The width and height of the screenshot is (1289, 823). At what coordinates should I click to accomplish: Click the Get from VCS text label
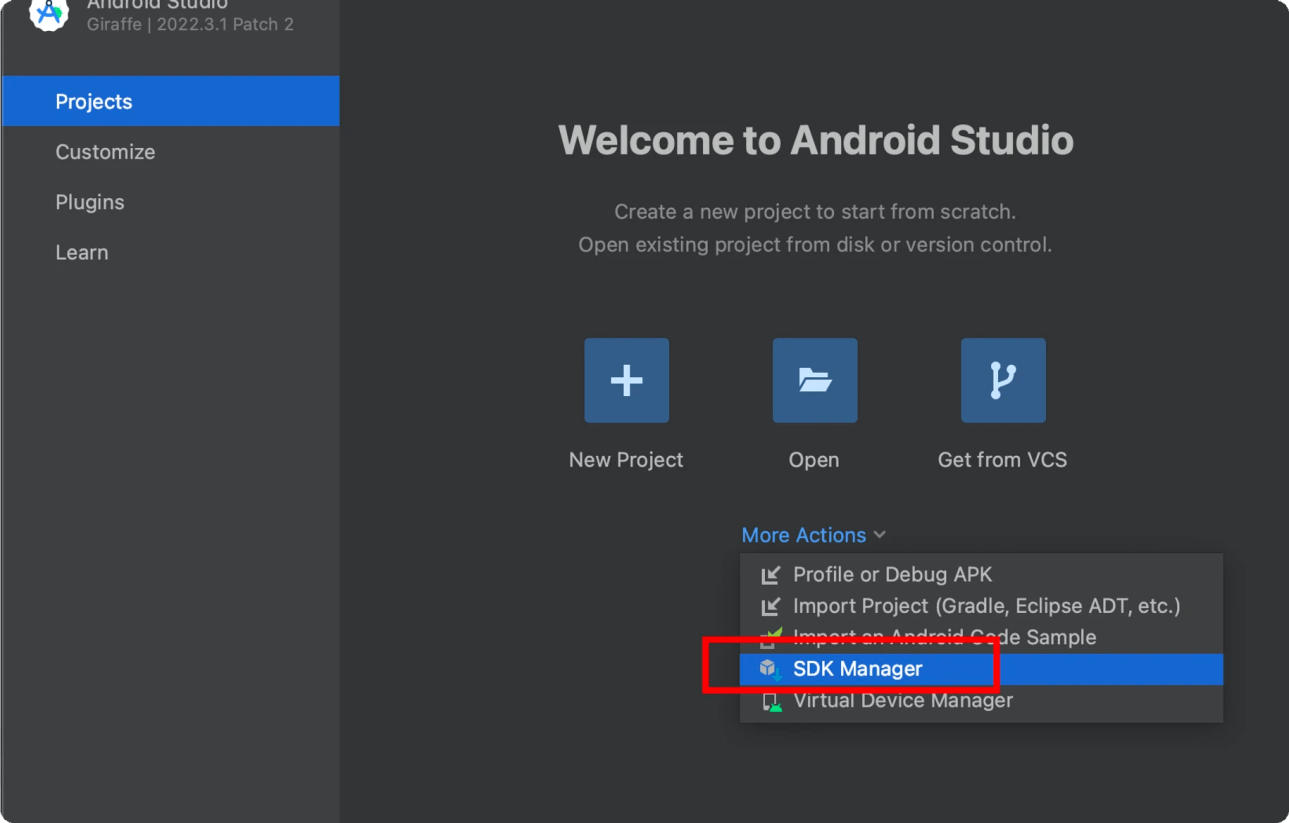tap(1002, 460)
